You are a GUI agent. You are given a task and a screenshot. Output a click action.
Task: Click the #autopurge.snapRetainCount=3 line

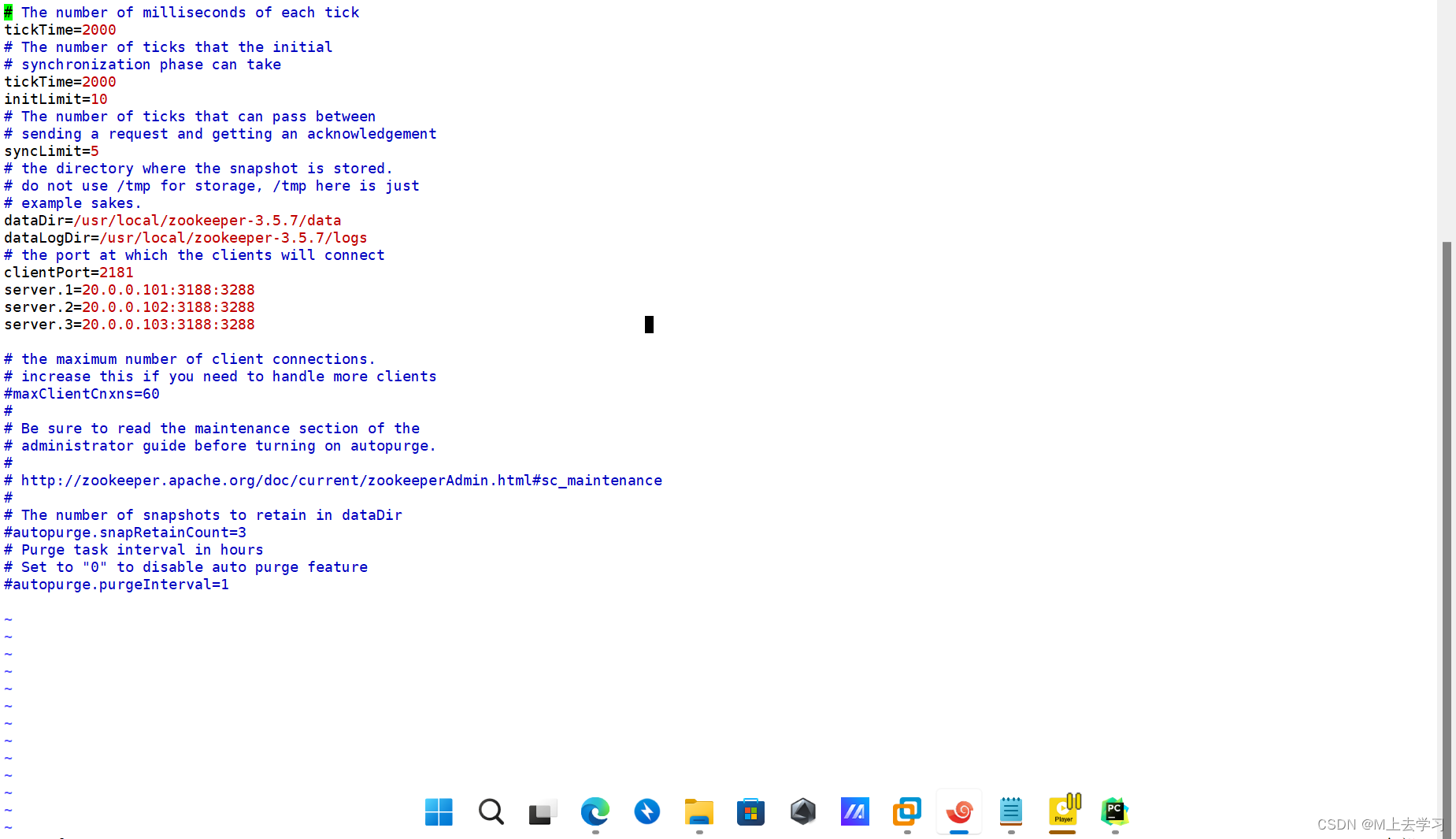point(125,533)
